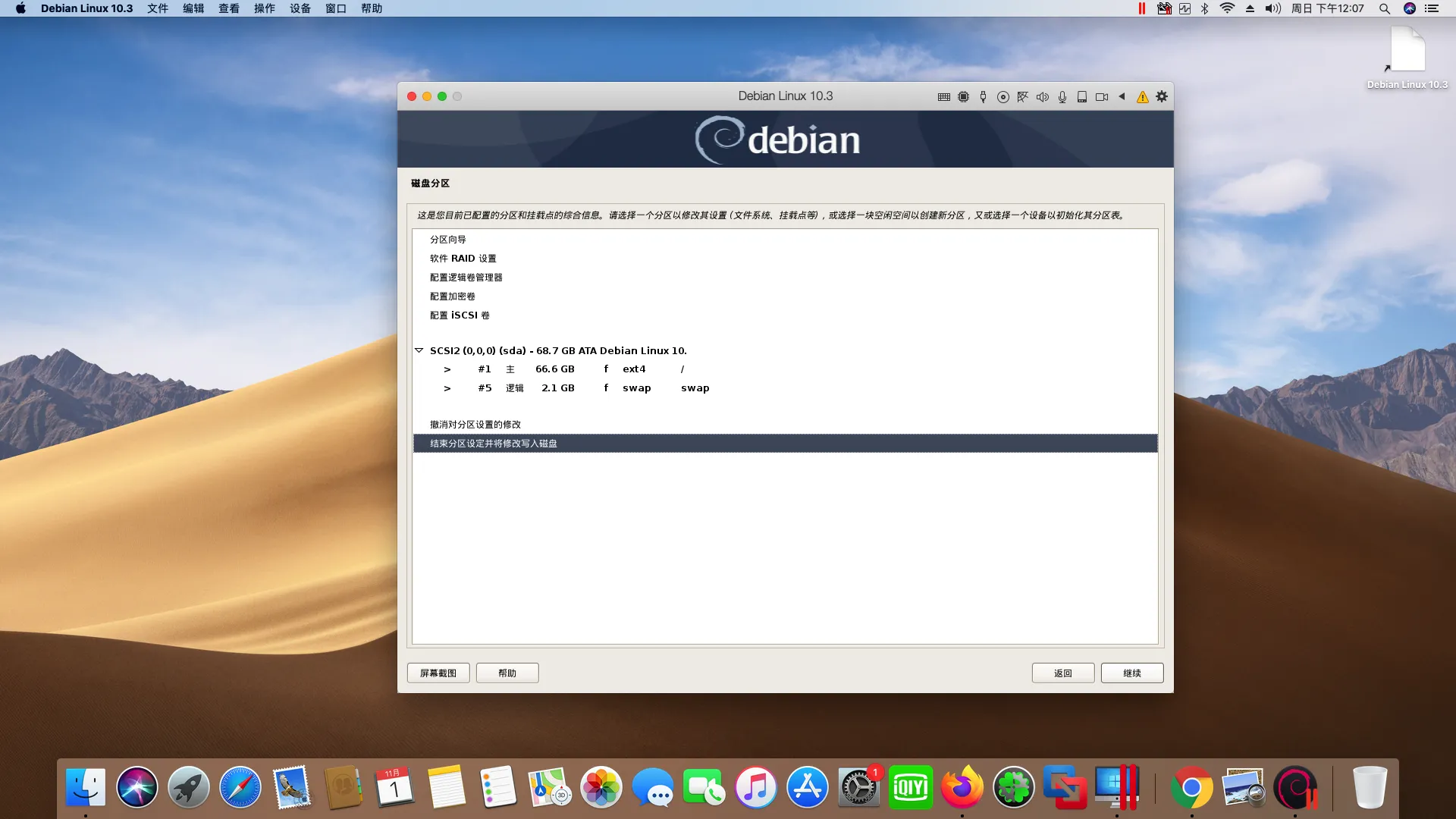The width and height of the screenshot is (1456, 819).
Task: Click the 屏幕截图 button
Action: click(x=438, y=673)
